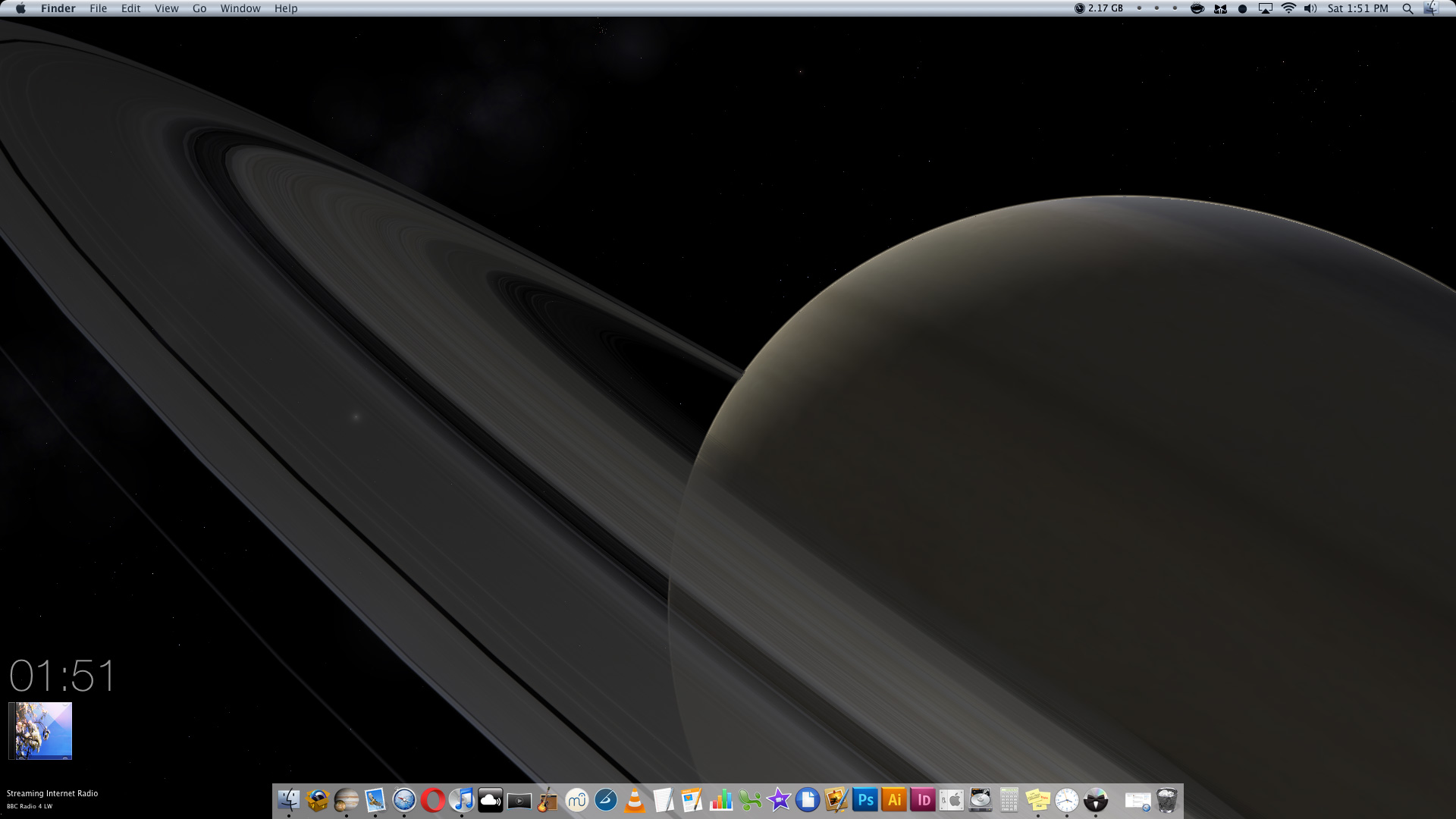Screen dimensions: 1456x819
Task: Open Spotlight search magnifier
Action: 1407,8
